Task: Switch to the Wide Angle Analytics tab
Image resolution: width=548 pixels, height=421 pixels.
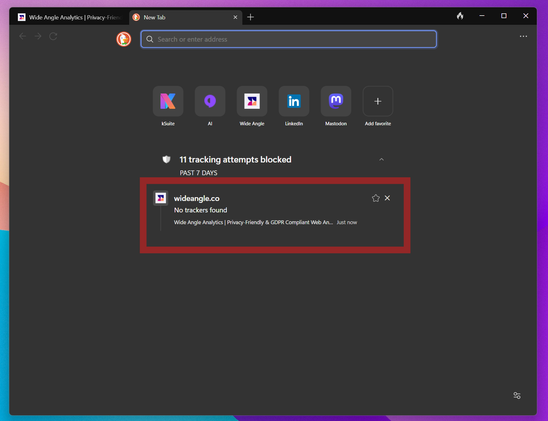Action: pos(70,17)
